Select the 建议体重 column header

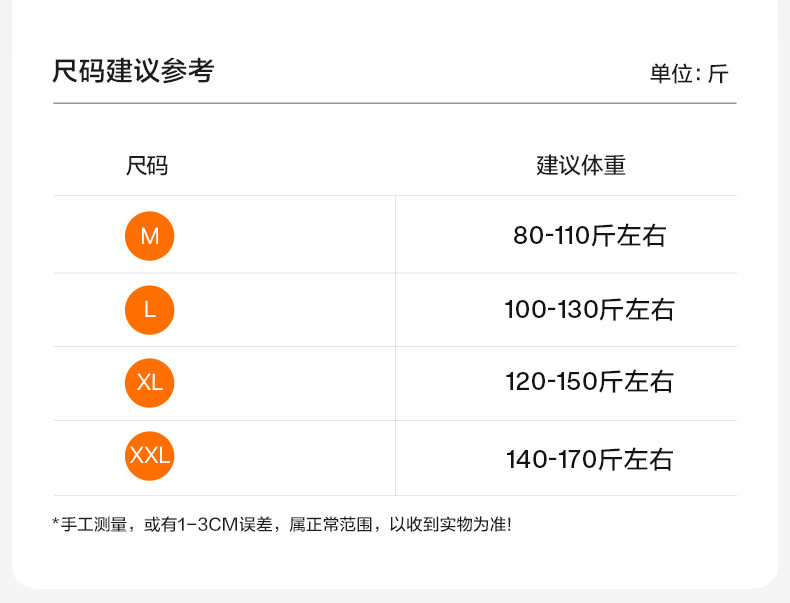[580, 166]
